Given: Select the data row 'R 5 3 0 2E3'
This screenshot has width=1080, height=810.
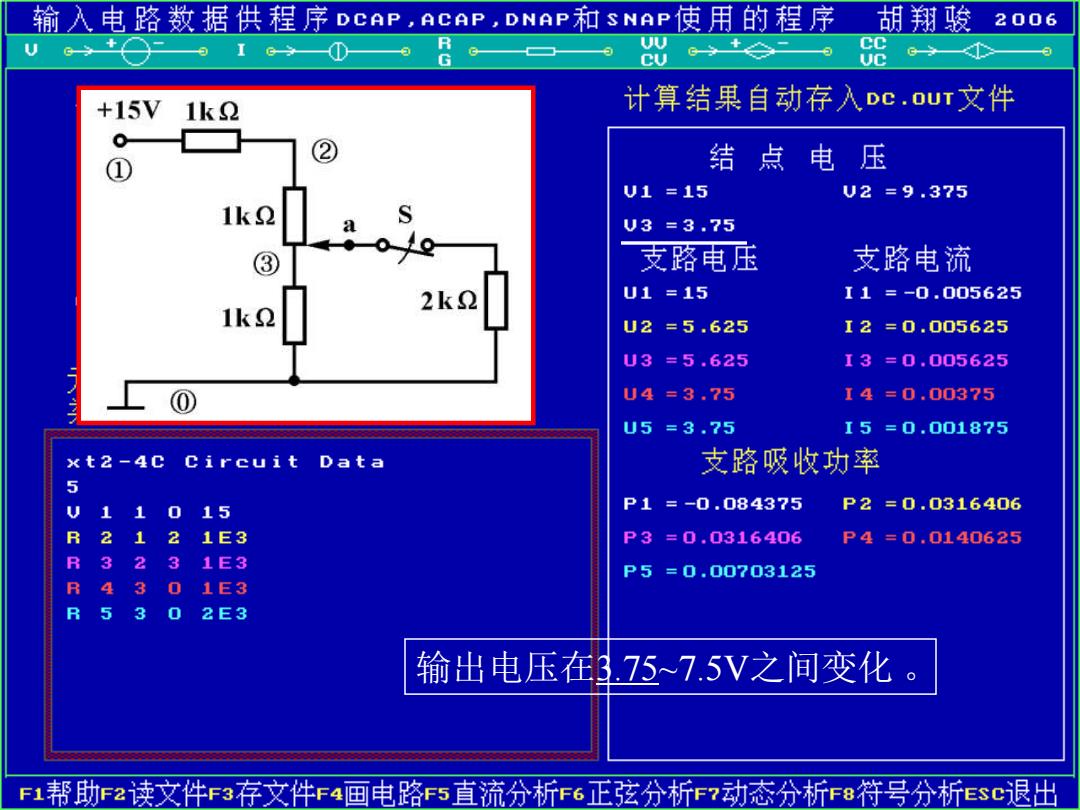Looking at the screenshot, I should click(156, 614).
